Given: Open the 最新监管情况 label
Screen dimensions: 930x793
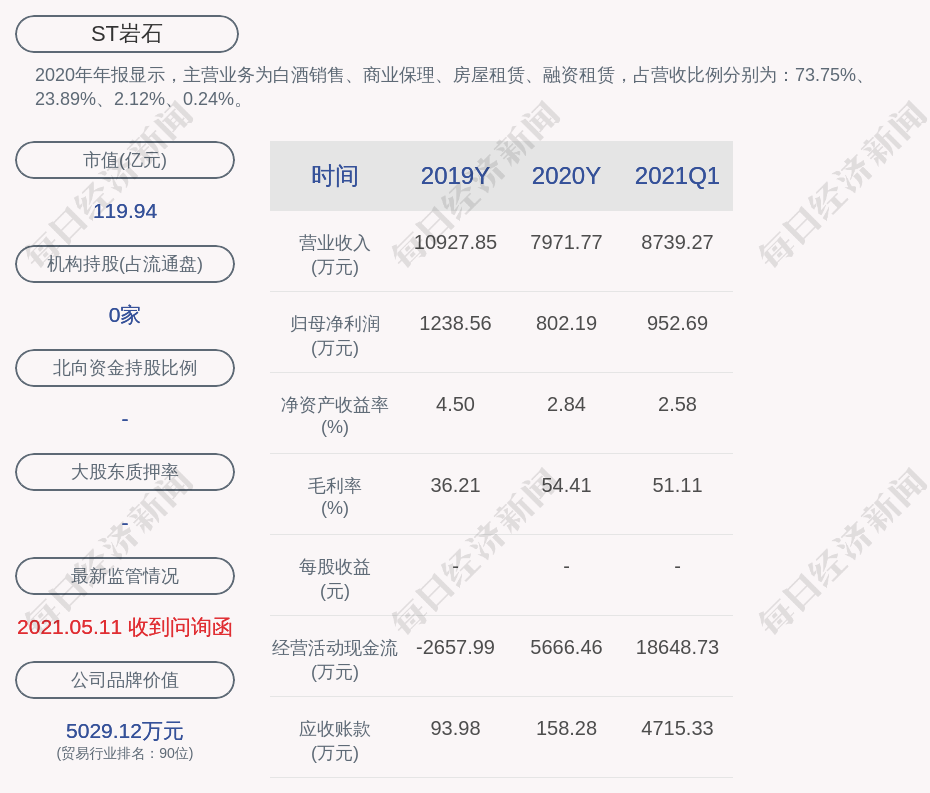Looking at the screenshot, I should (x=125, y=576).
